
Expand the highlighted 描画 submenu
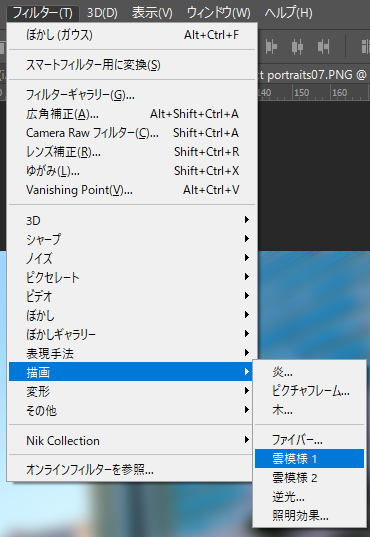[x=132, y=372]
